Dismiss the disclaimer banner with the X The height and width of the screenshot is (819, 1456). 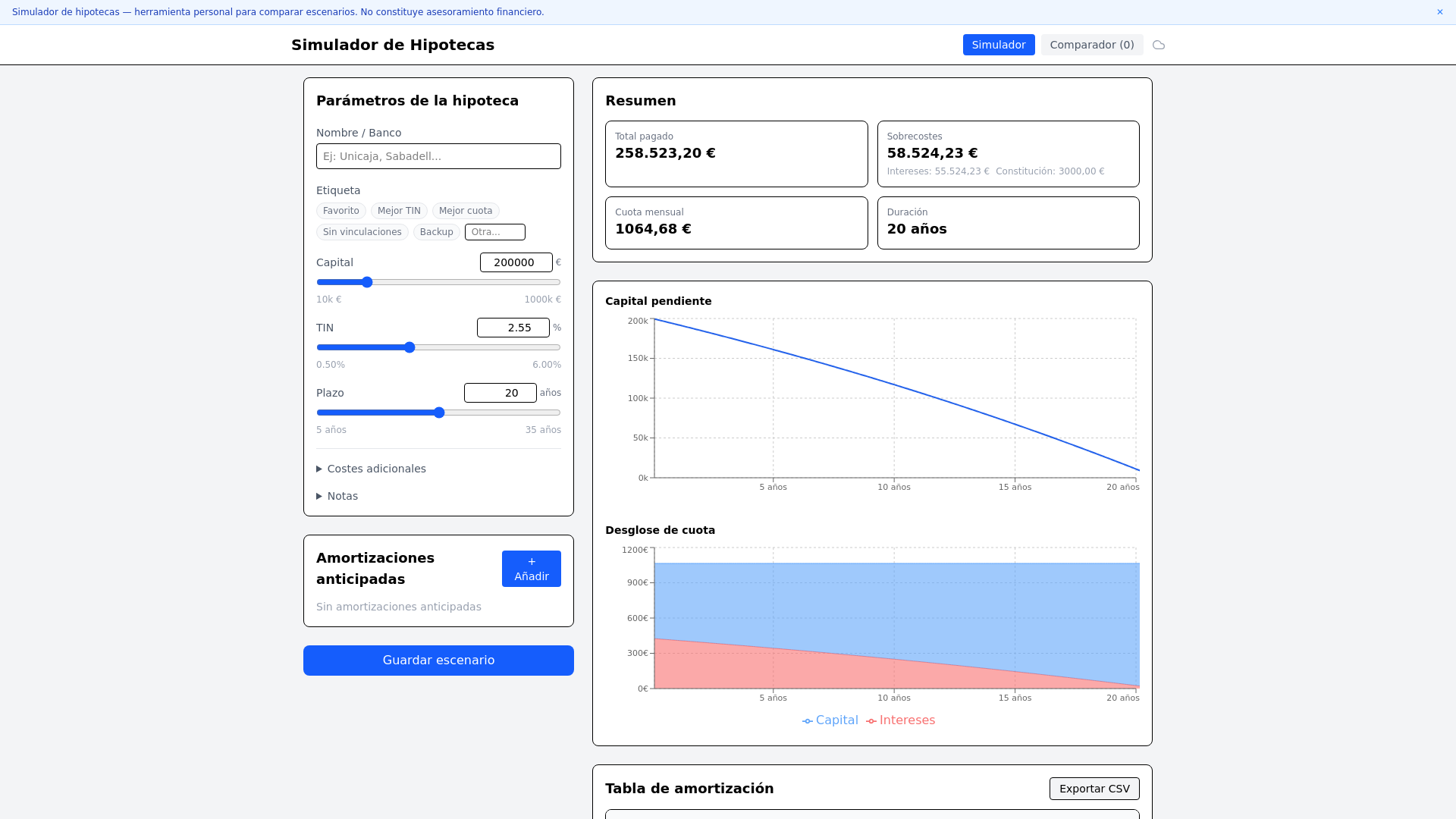(1440, 12)
